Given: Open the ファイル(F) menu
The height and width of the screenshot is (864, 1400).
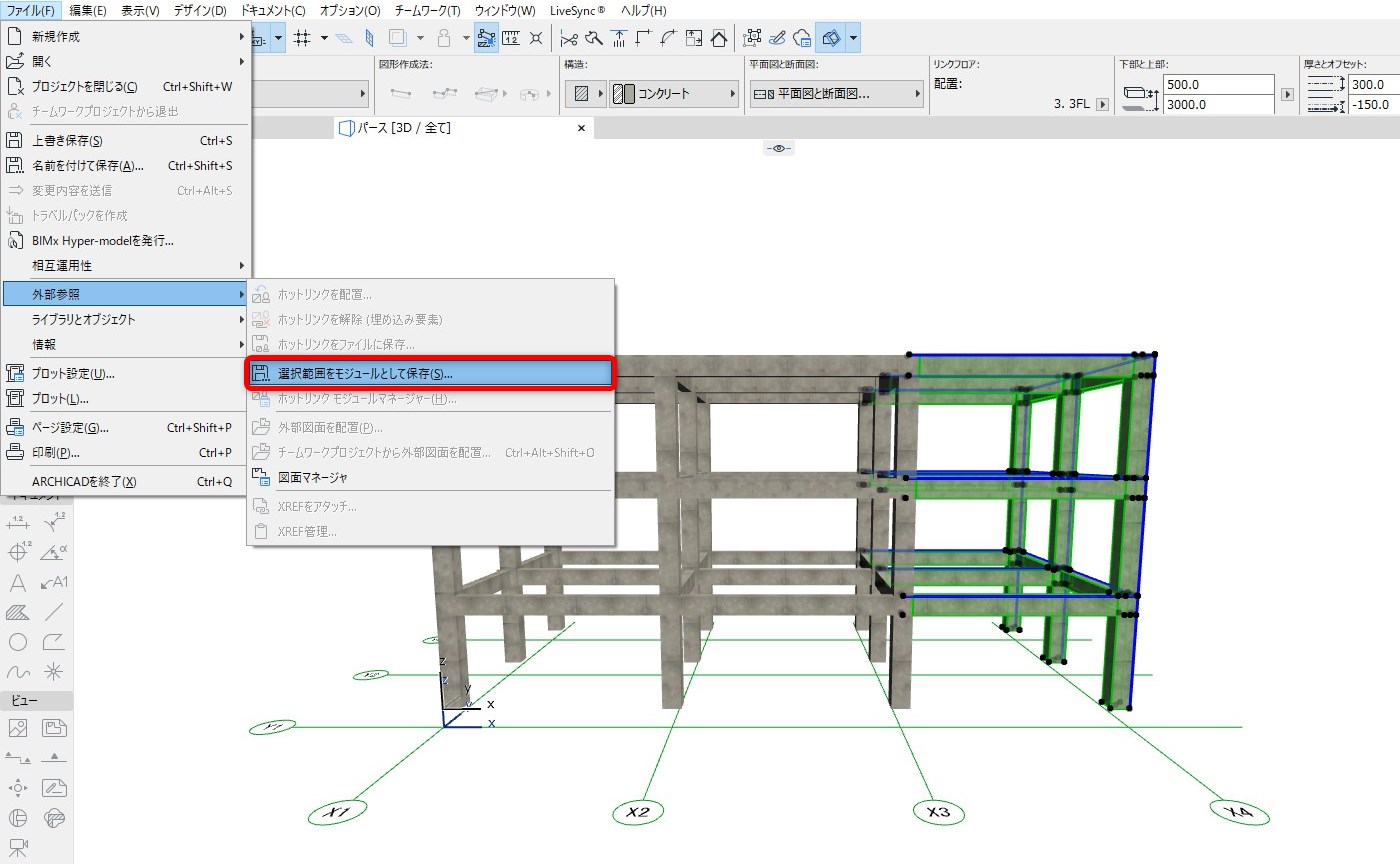Looking at the screenshot, I should [x=32, y=10].
